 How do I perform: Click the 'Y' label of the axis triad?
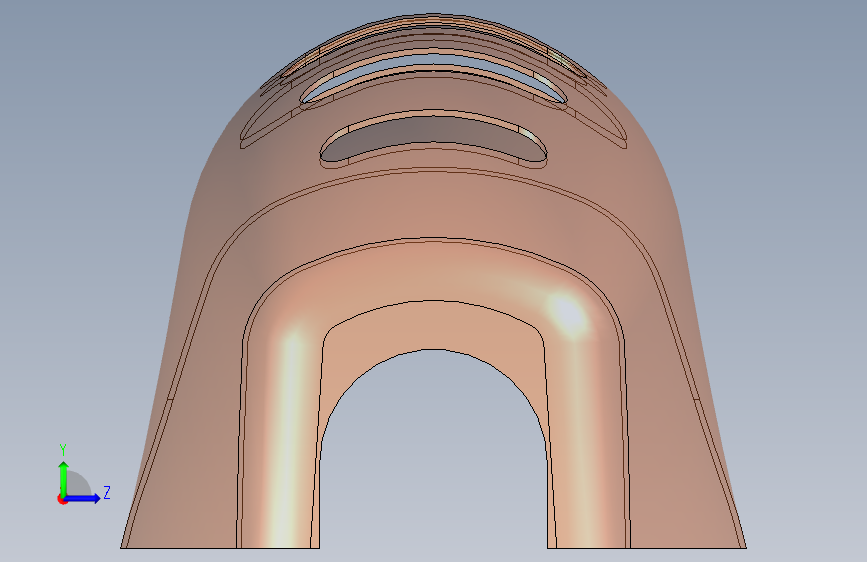click(63, 449)
